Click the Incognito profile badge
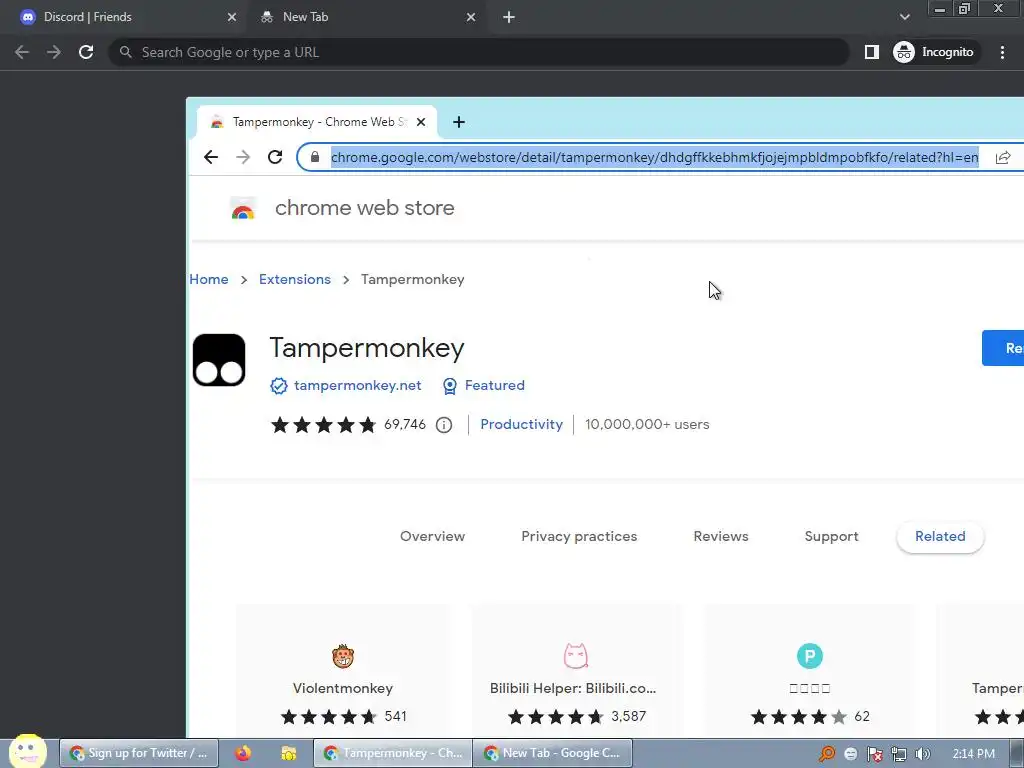The height and width of the screenshot is (768, 1024). pos(935,52)
